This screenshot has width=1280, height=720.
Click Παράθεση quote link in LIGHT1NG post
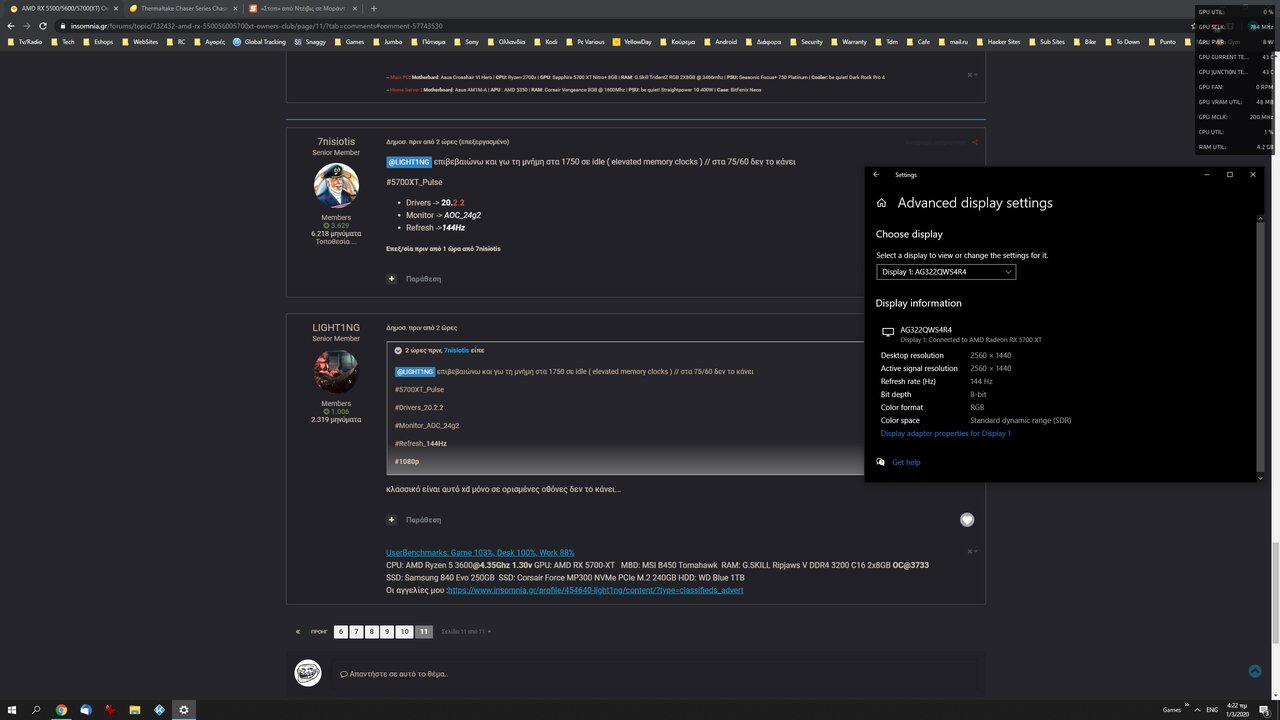point(423,520)
